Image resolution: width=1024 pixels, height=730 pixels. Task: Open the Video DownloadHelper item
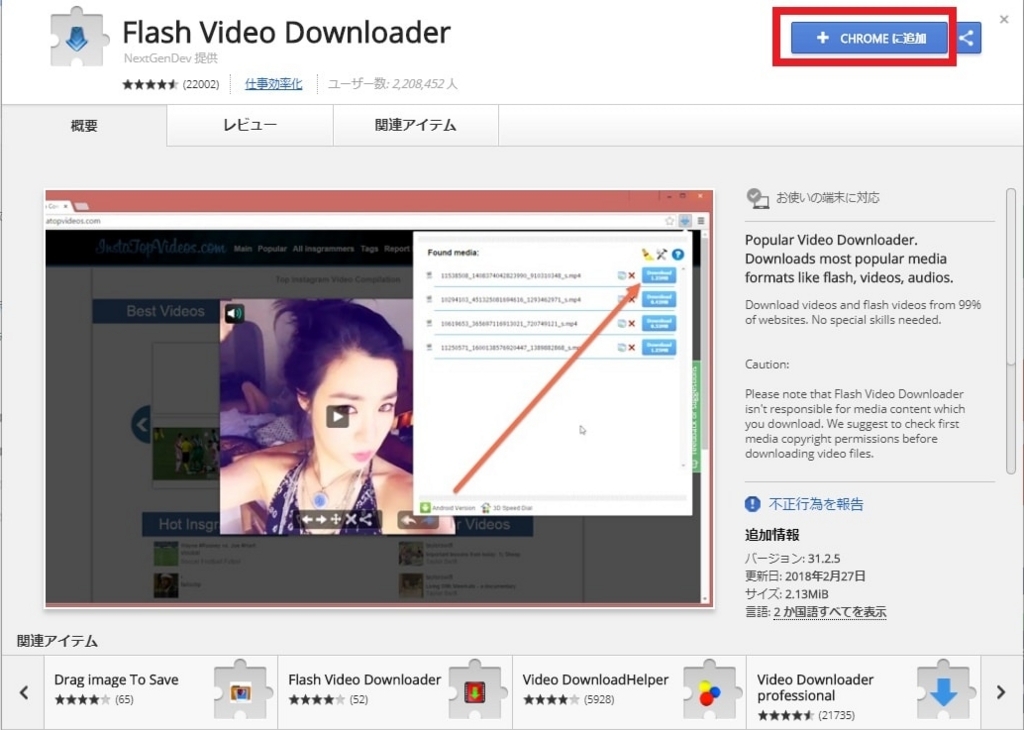[629, 692]
